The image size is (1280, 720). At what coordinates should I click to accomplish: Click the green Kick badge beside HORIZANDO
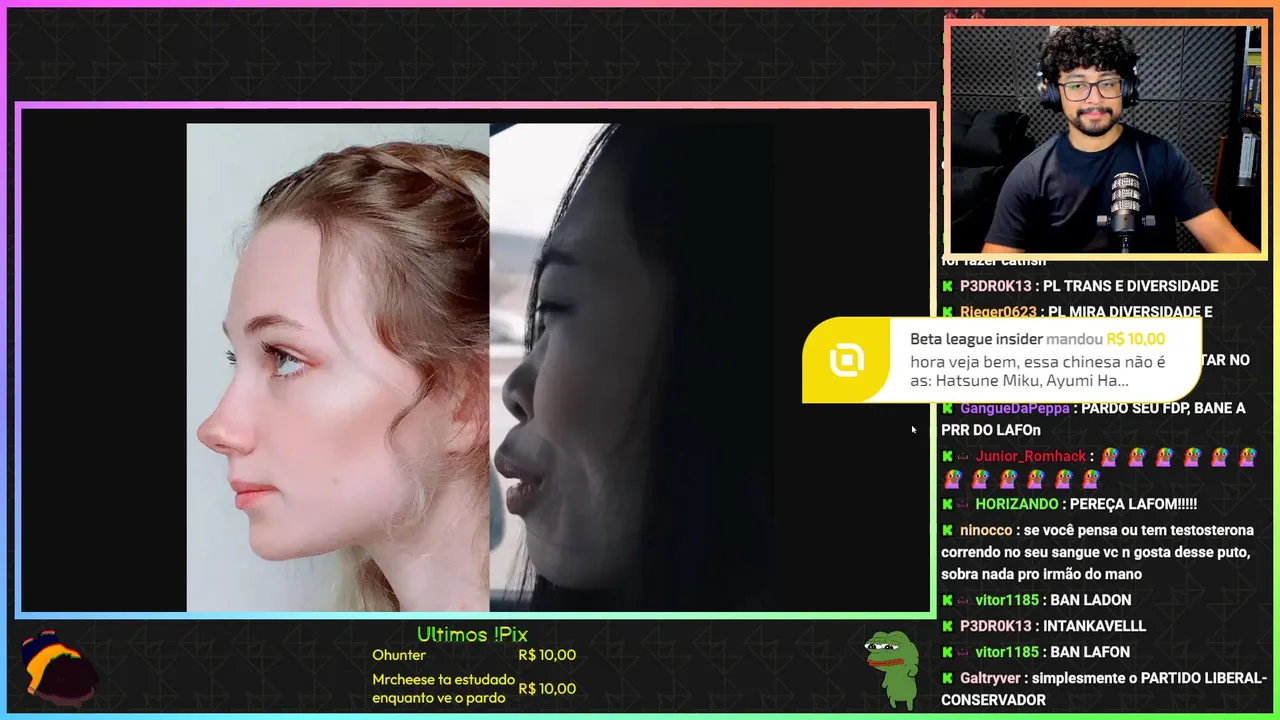tap(947, 504)
